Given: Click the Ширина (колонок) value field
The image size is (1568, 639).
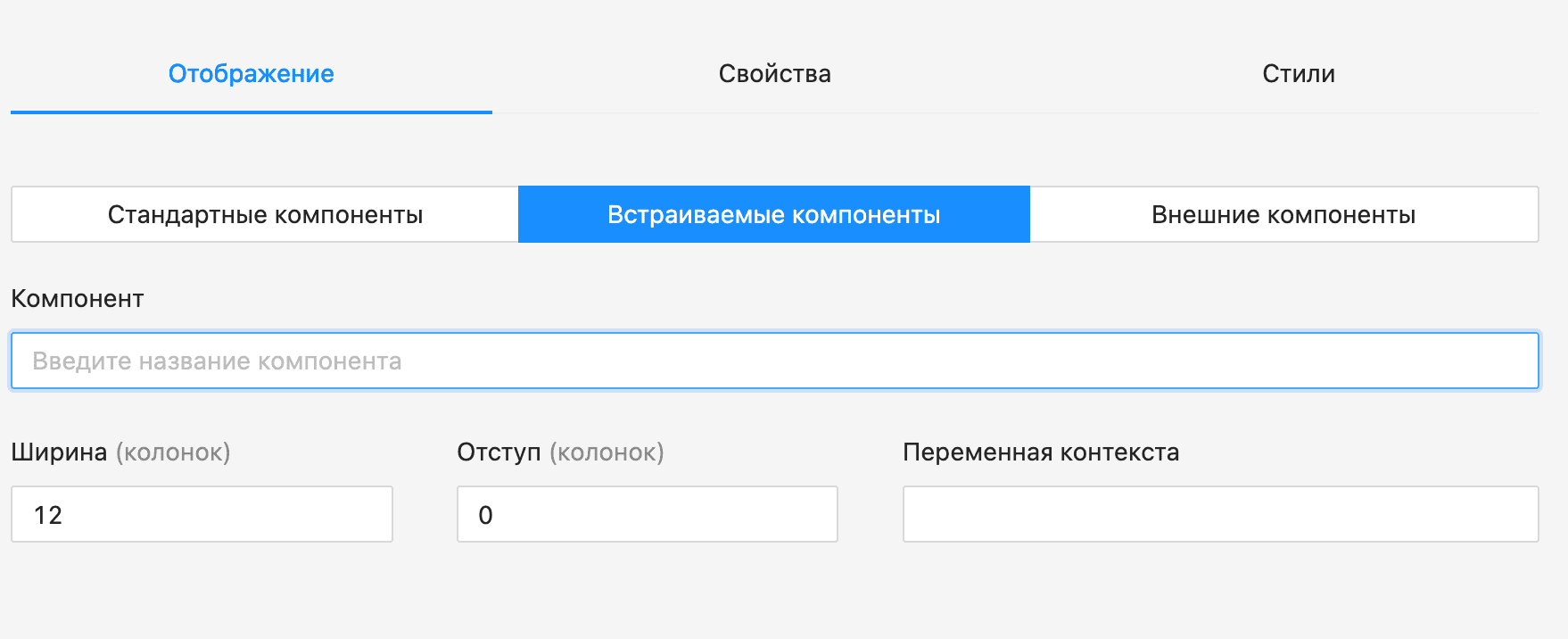Looking at the screenshot, I should 202,514.
